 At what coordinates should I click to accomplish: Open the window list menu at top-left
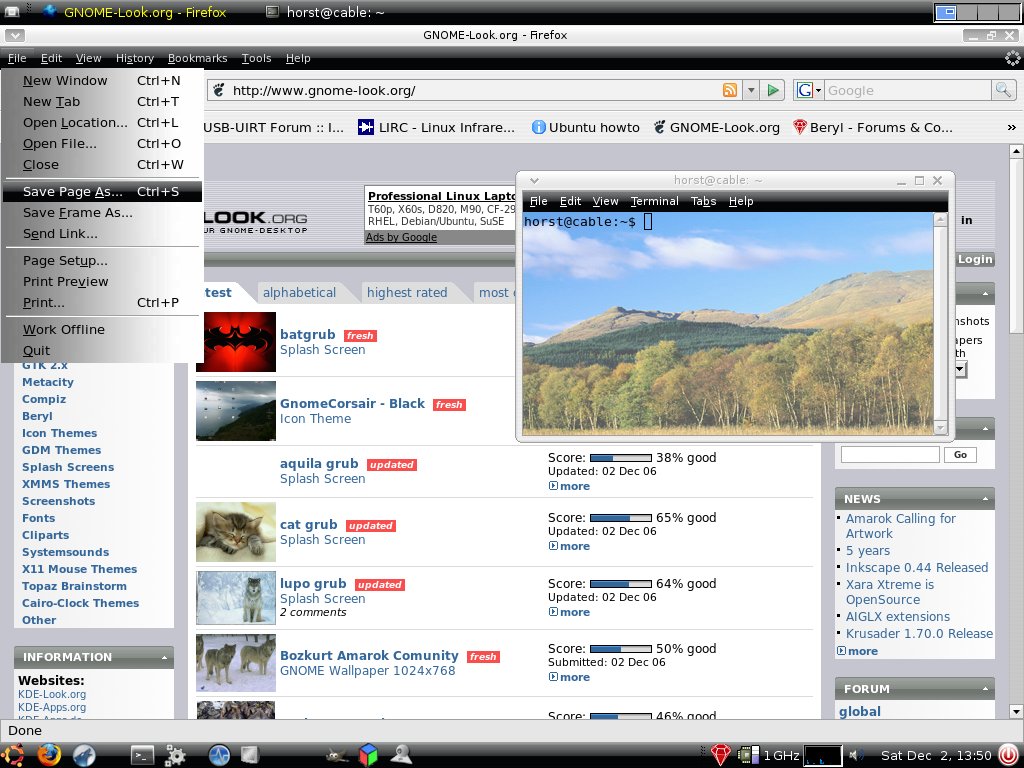pyautogui.click(x=12, y=12)
